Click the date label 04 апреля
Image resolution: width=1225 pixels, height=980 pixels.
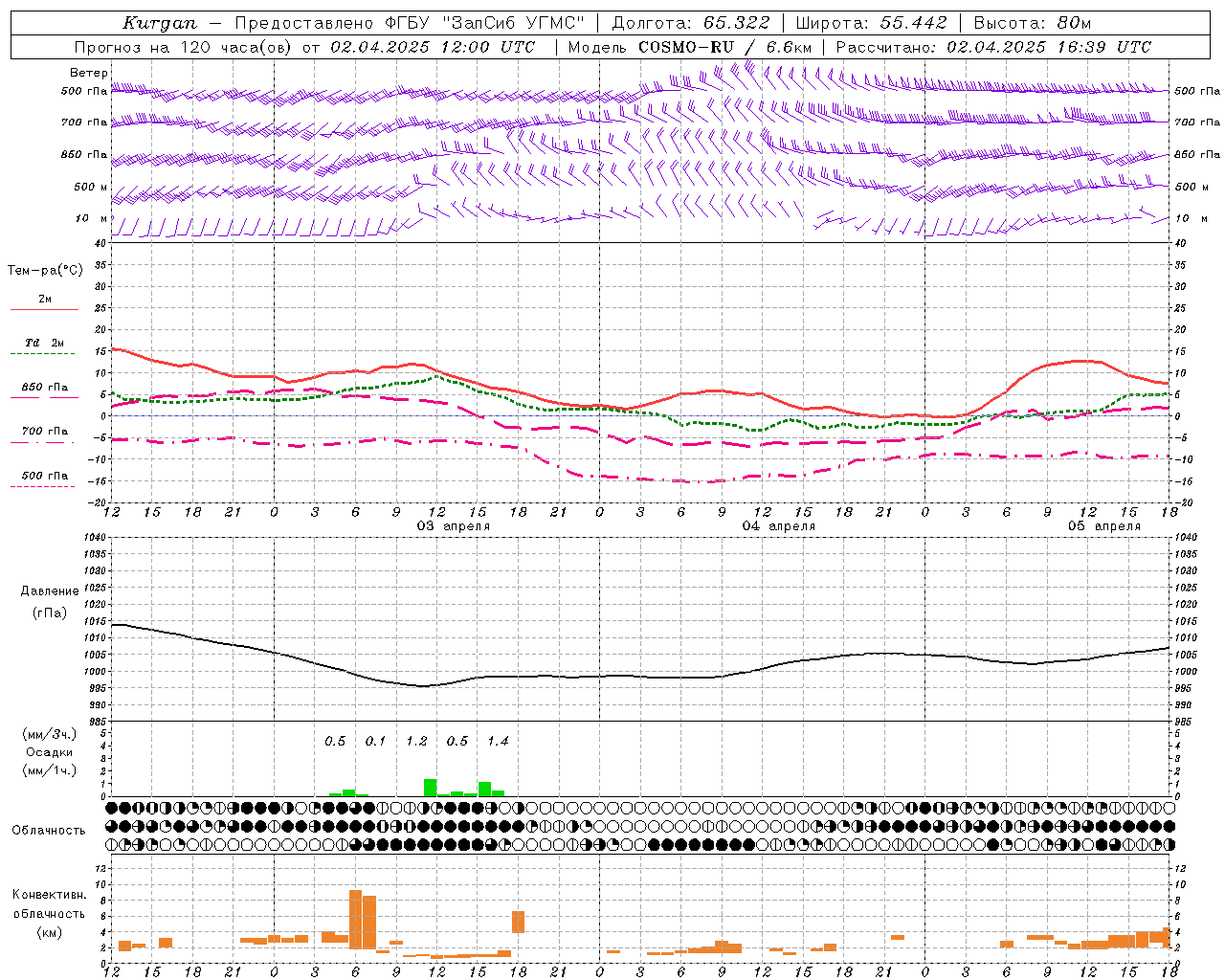click(779, 526)
